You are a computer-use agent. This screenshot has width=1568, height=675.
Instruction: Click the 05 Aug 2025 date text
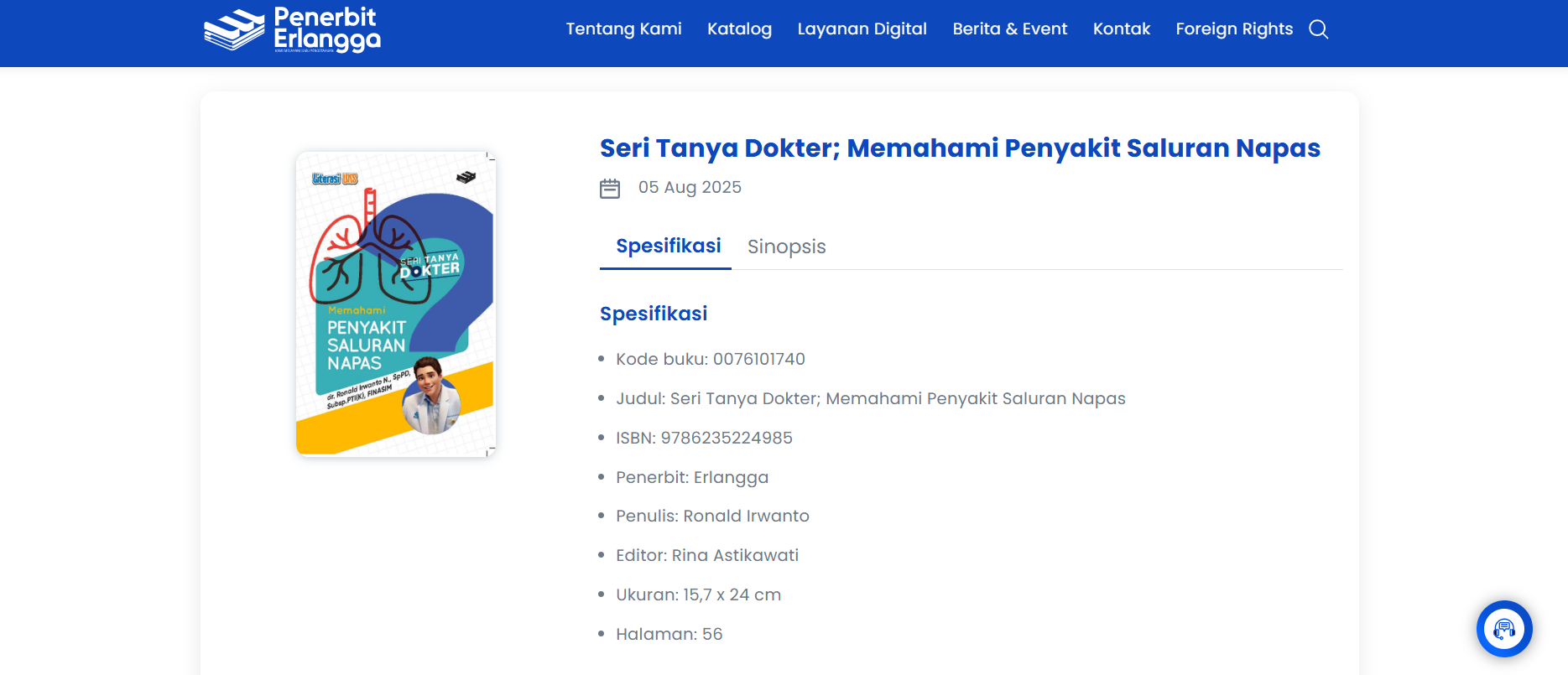pos(690,188)
